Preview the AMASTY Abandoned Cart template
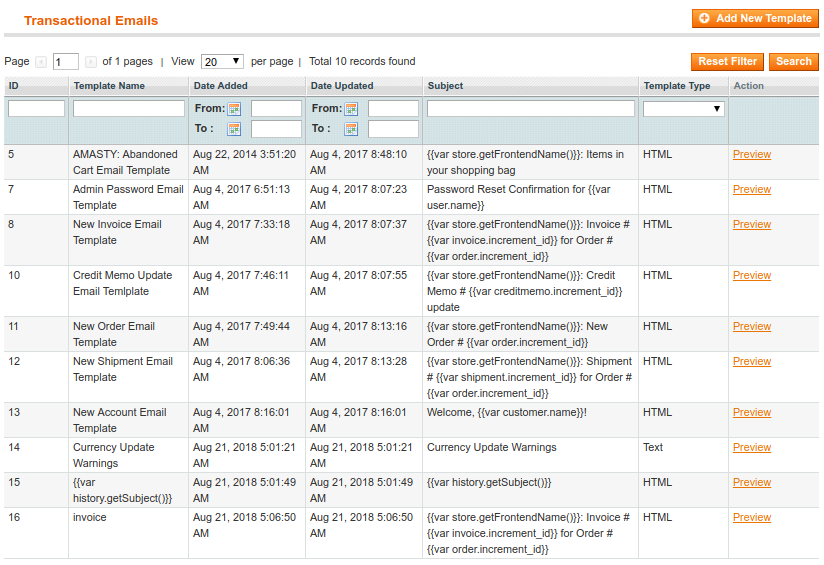The image size is (824, 565). 751,155
